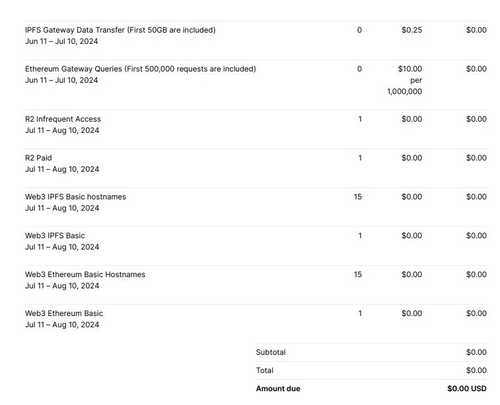The height and width of the screenshot is (405, 500).
Task: Click the Total label
Action: click(x=265, y=370)
